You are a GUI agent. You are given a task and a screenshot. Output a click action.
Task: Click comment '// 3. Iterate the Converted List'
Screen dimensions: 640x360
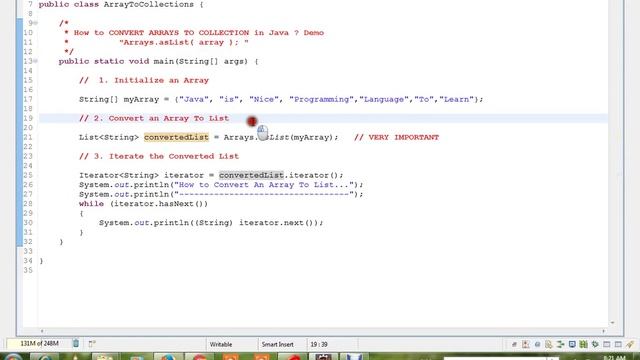tap(159, 156)
